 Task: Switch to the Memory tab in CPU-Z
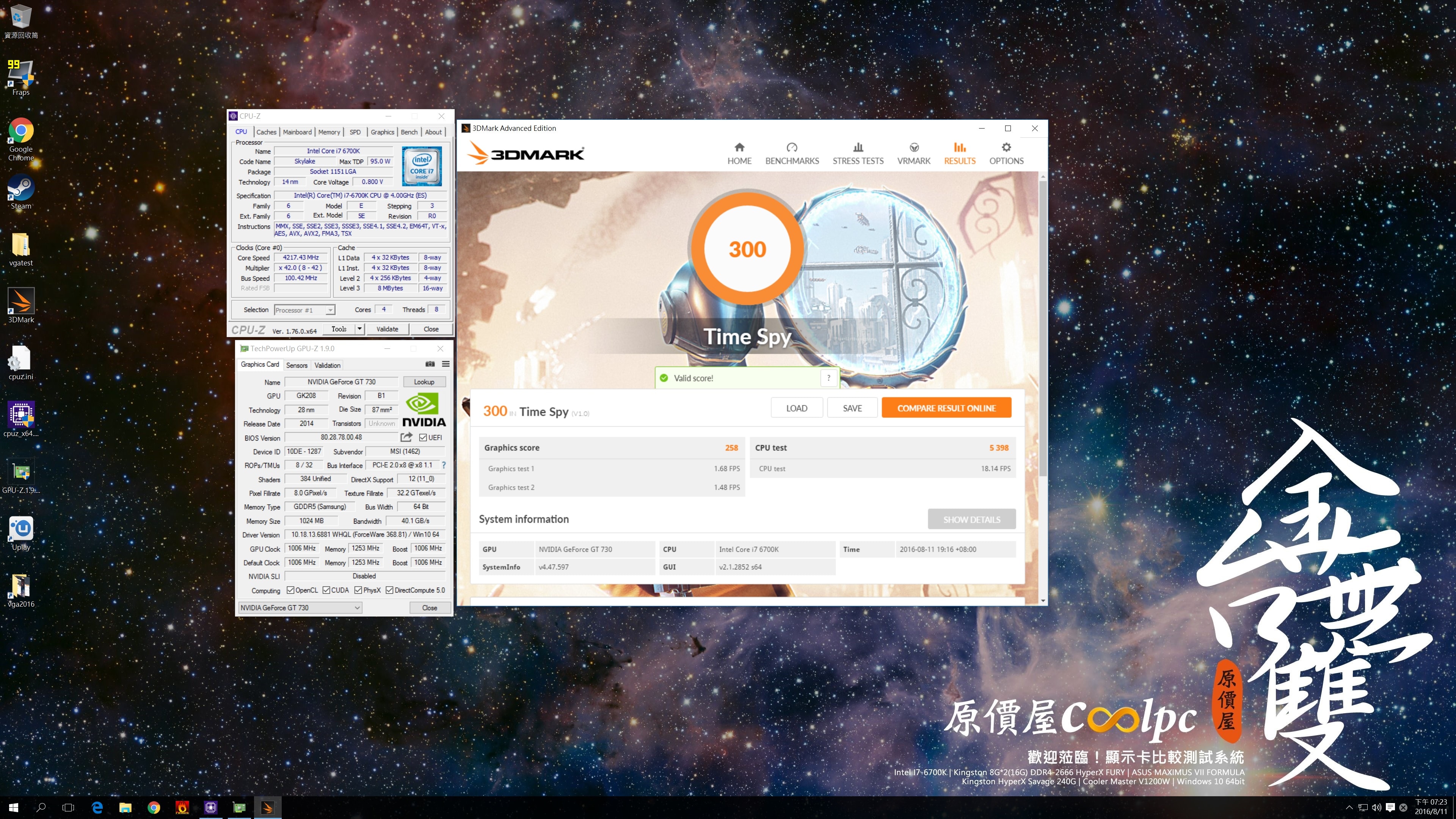329,132
